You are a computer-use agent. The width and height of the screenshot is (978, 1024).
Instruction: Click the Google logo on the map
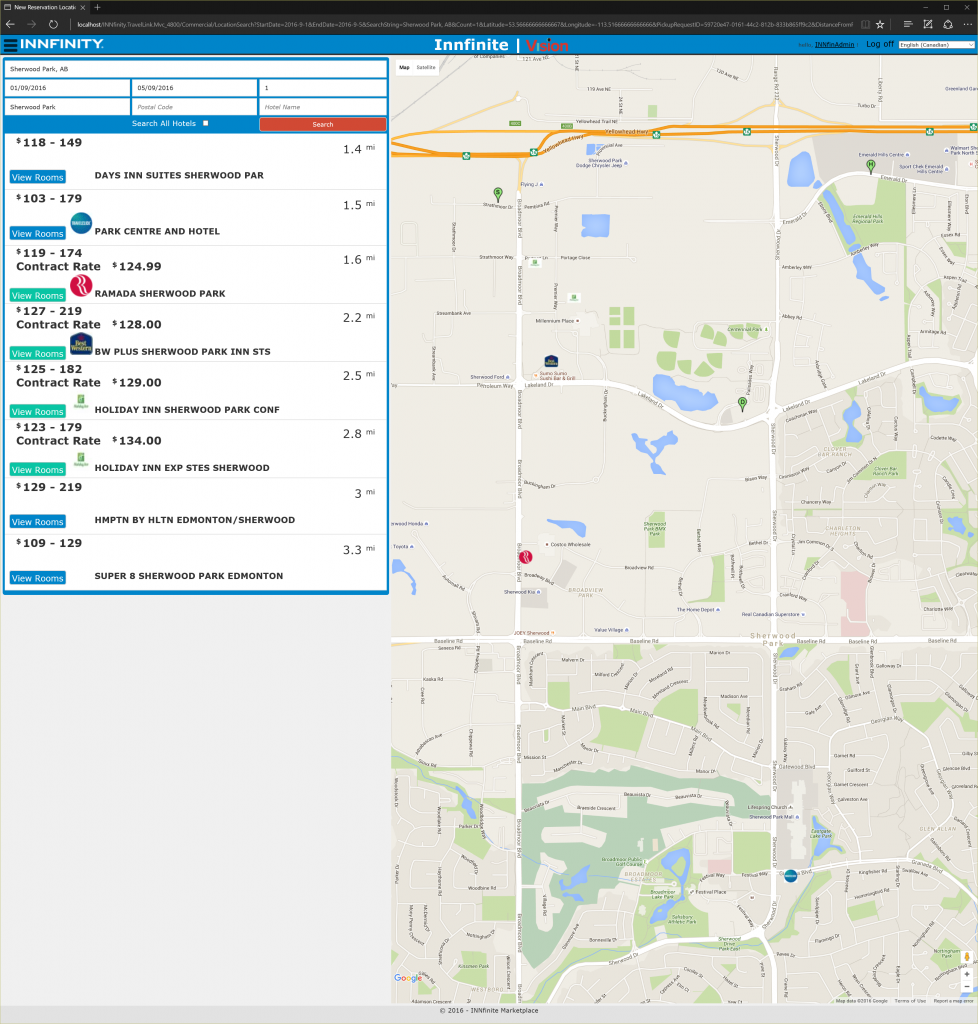pyautogui.click(x=408, y=978)
